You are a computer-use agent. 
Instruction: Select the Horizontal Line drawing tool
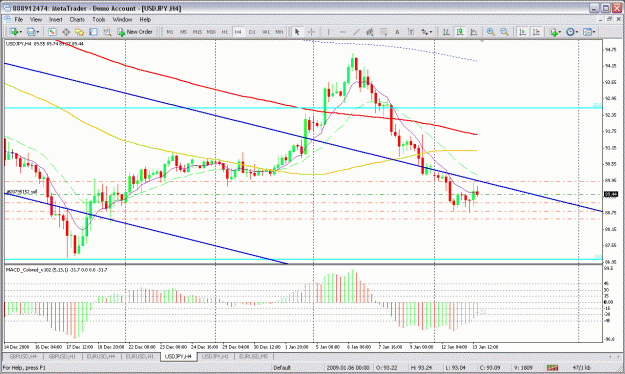[x=342, y=32]
